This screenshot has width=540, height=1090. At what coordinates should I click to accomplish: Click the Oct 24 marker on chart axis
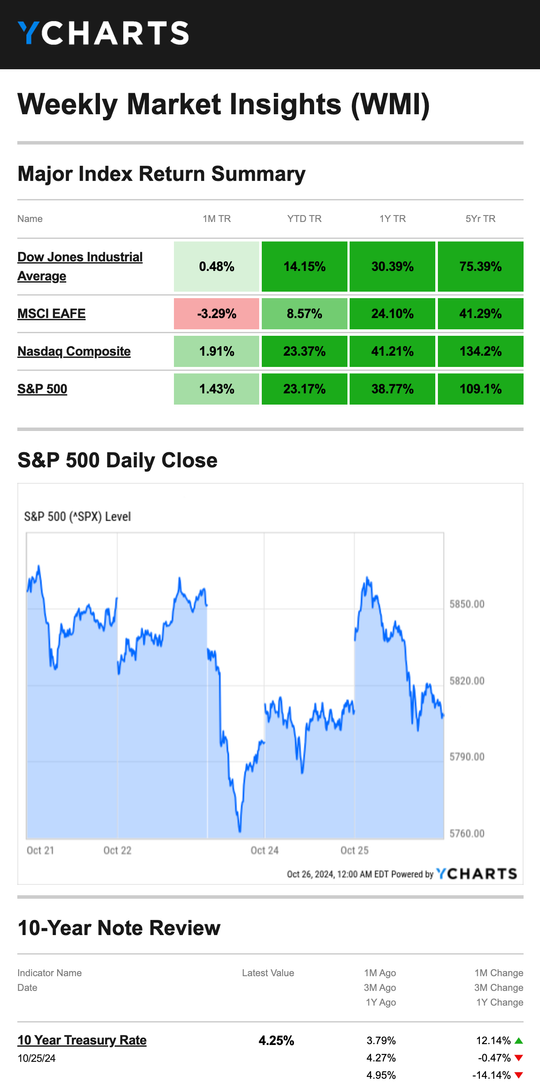click(x=265, y=850)
